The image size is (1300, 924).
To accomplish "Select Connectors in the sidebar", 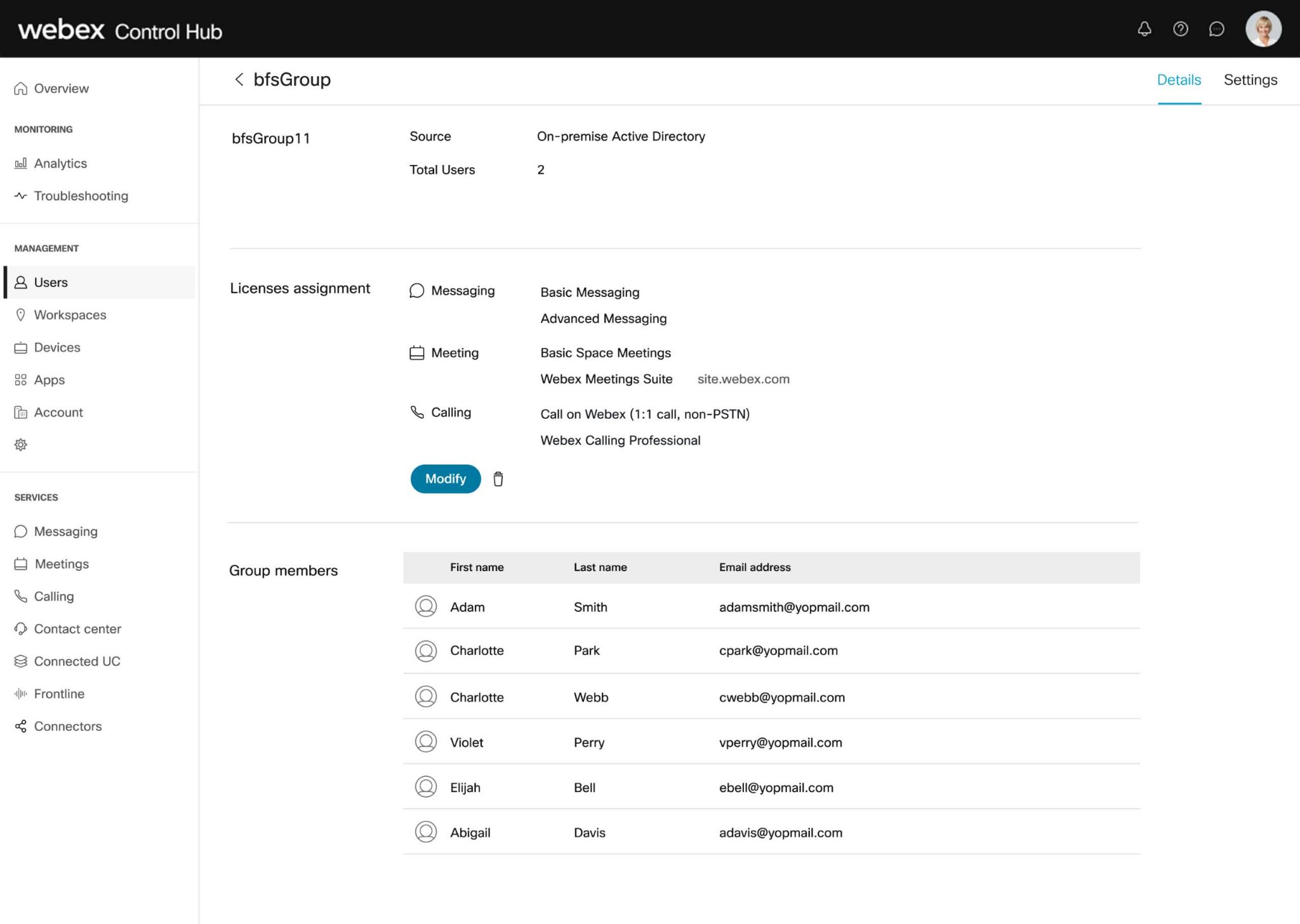I will coord(67,725).
